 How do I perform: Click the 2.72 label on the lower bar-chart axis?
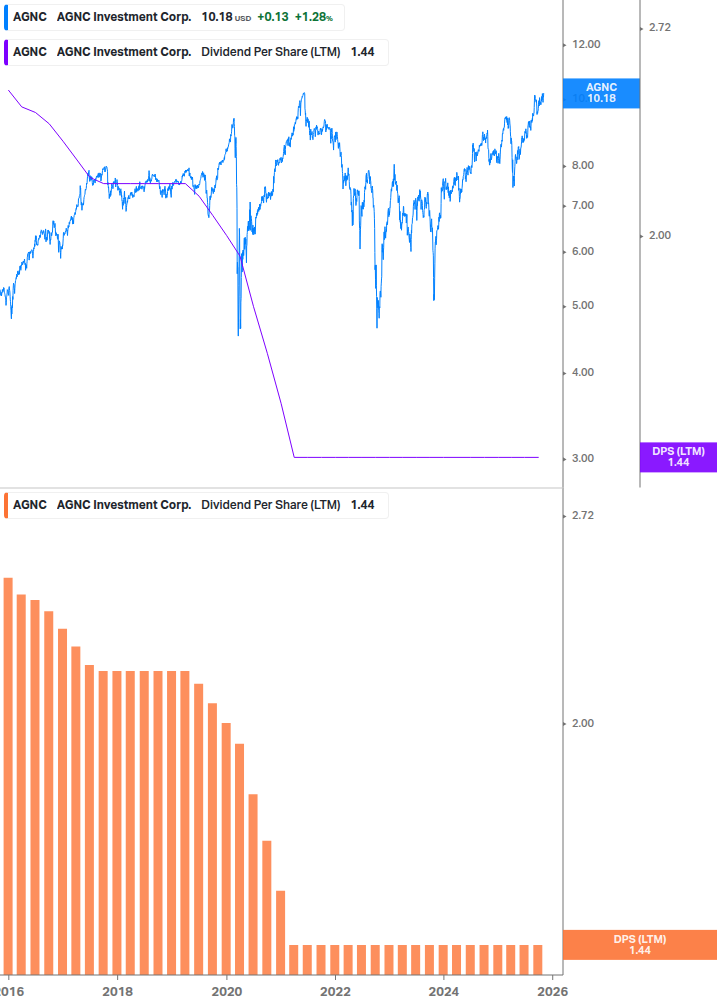point(583,515)
